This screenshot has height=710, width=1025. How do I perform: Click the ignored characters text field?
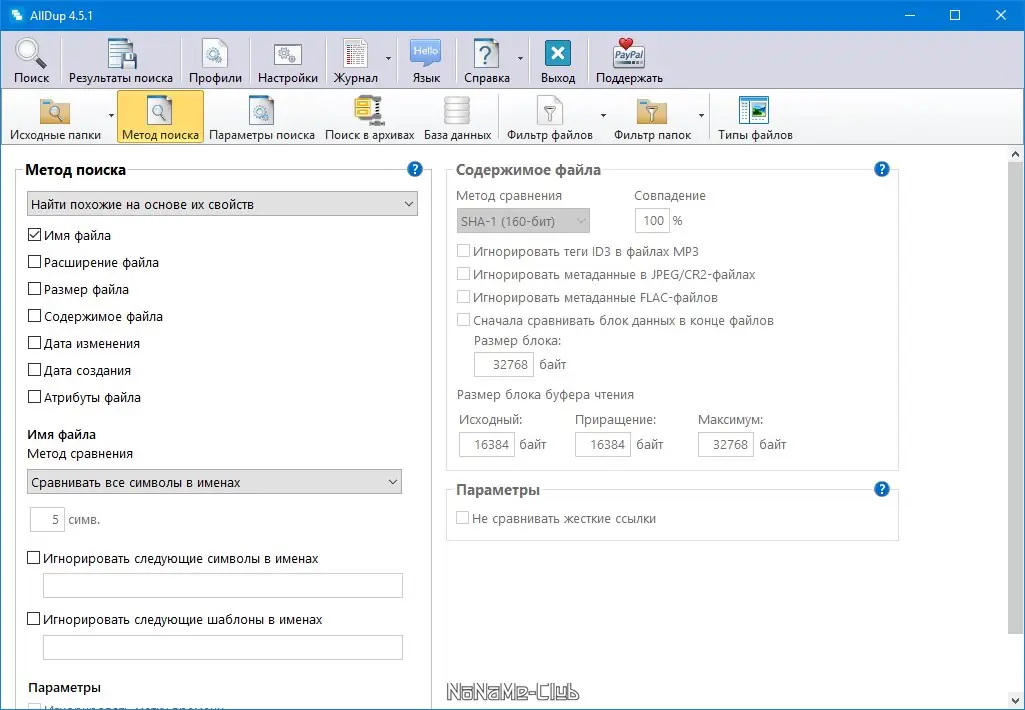point(223,586)
